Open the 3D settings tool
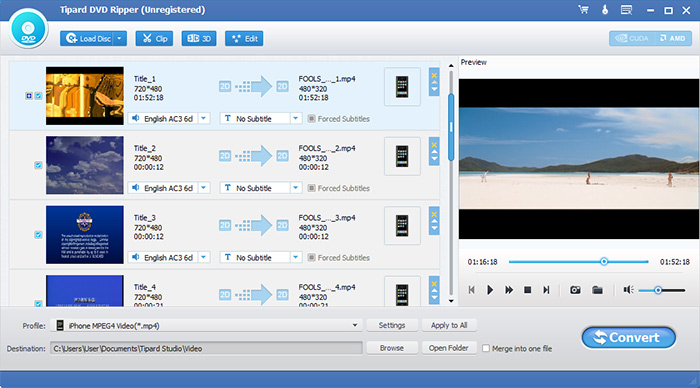Image resolution: width=700 pixels, height=388 pixels. [199, 39]
